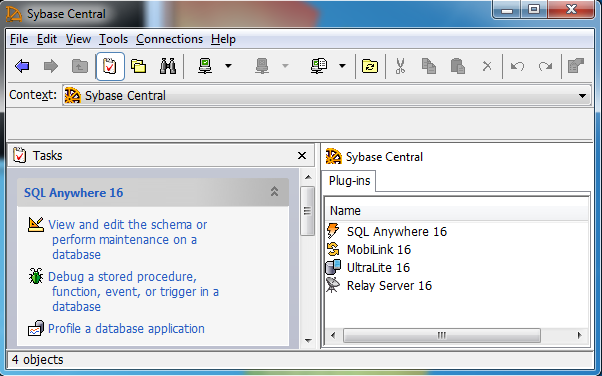Click the schema drafting-triangle task icon
This screenshot has height=376, width=602.
click(x=36, y=224)
